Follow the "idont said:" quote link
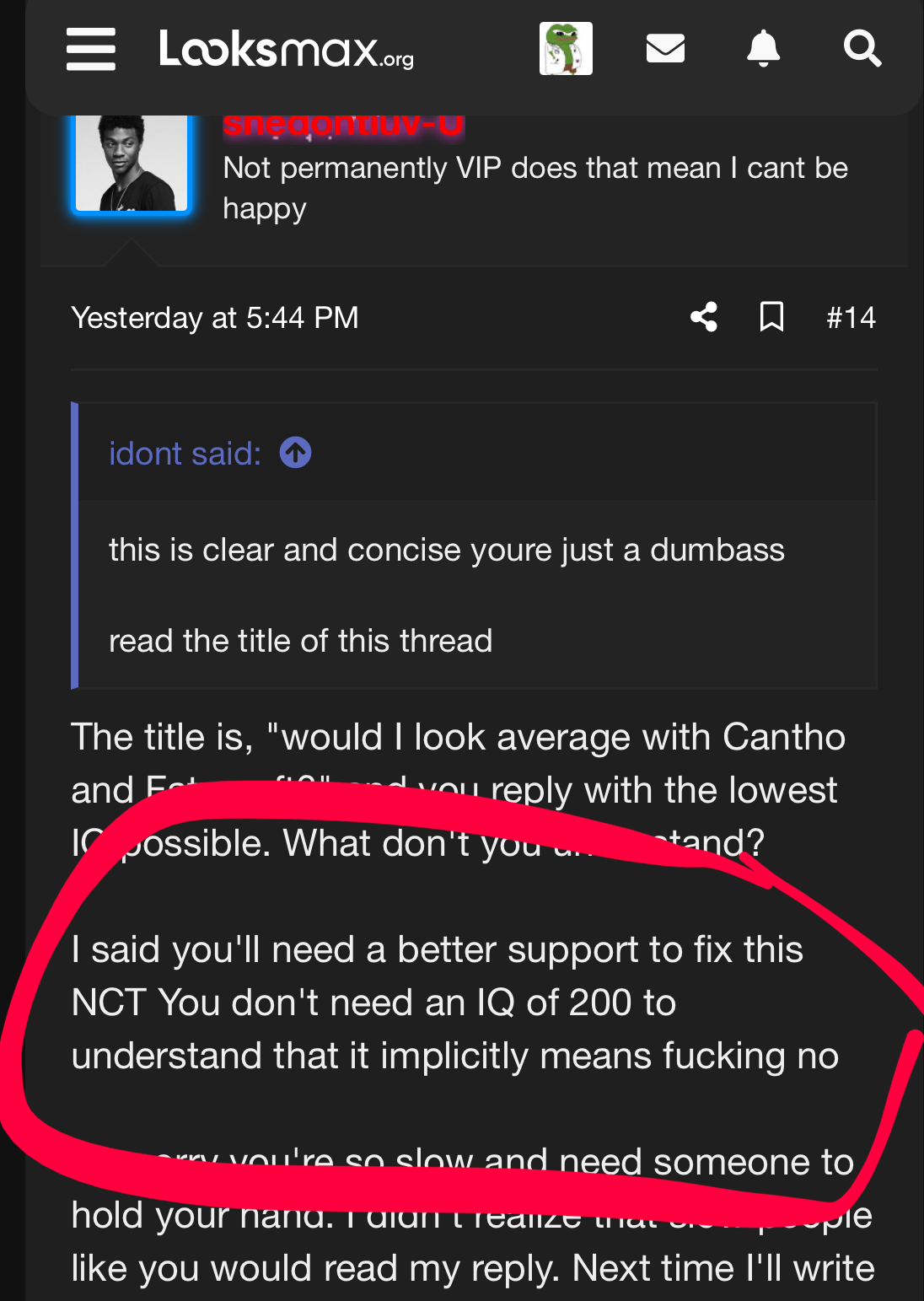Viewport: 924px width, 1301px height. [185, 454]
